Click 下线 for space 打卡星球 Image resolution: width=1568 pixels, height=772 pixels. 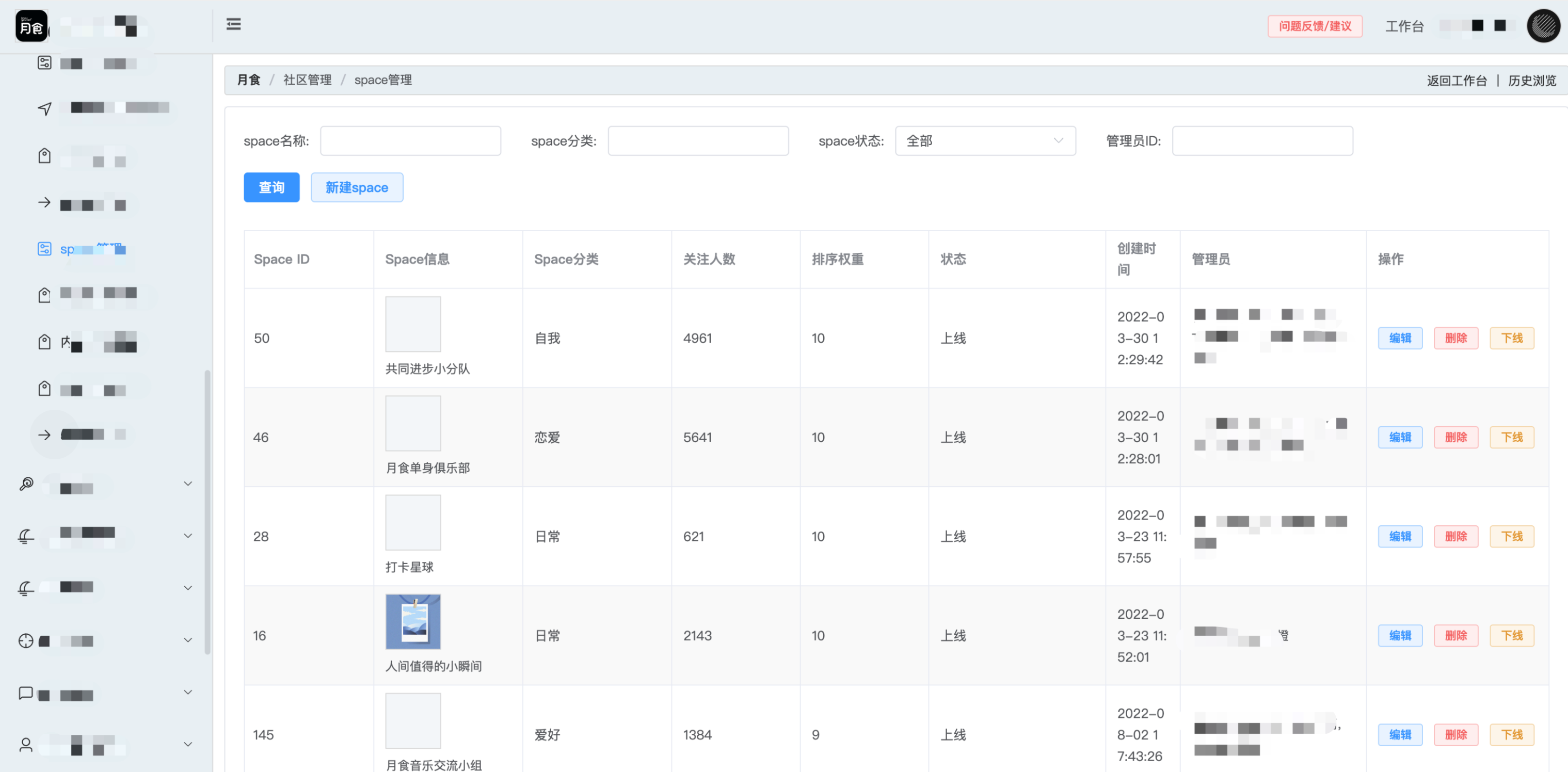click(1512, 537)
